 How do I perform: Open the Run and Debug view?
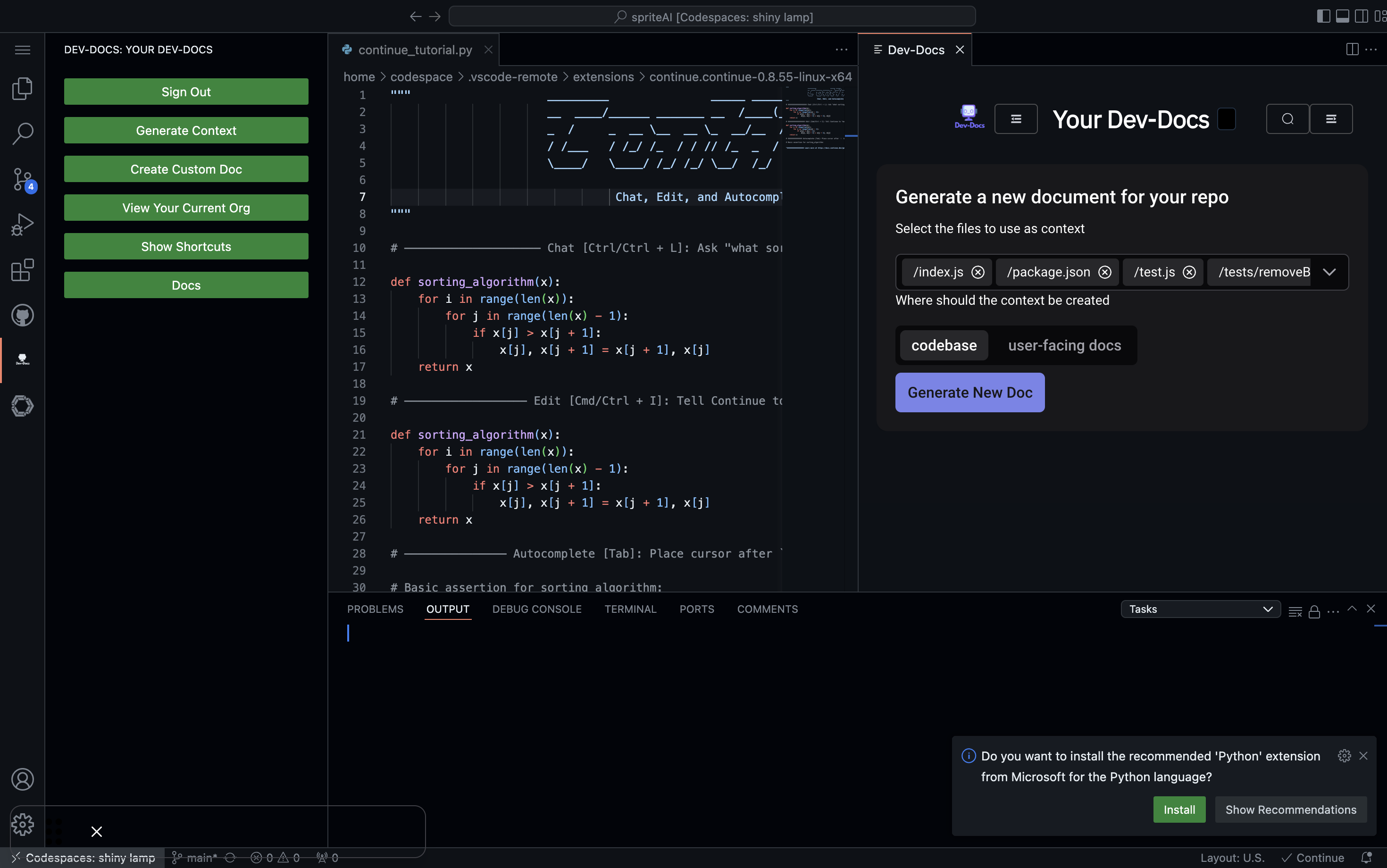22,225
